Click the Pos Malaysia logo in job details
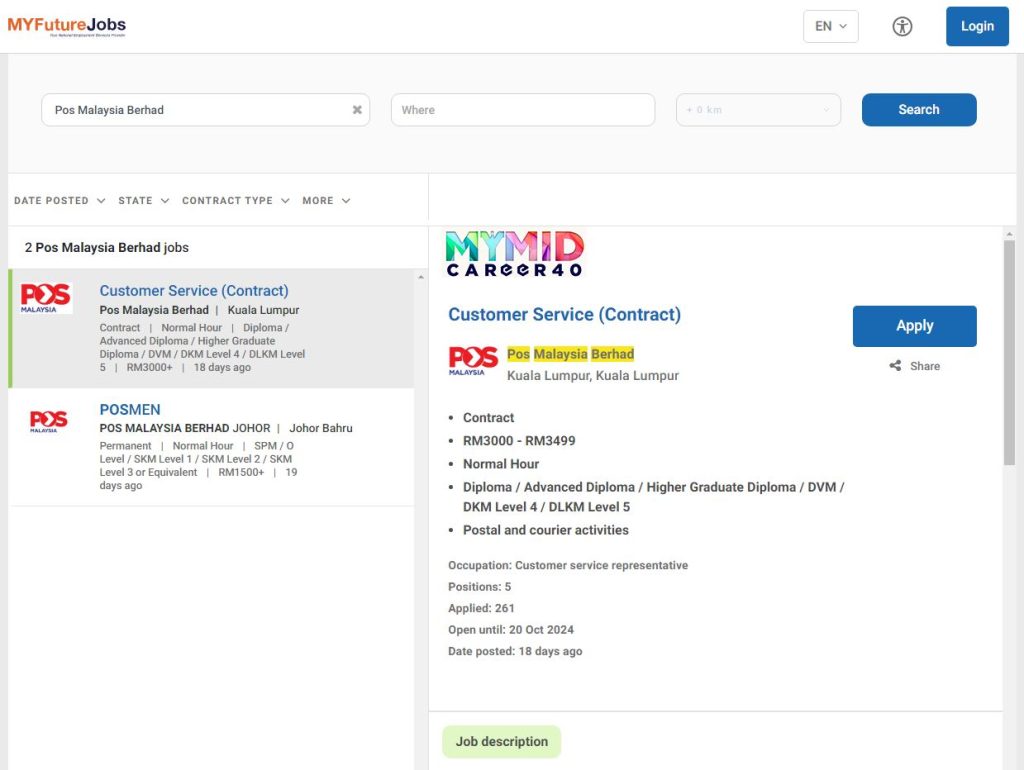Image resolution: width=1024 pixels, height=770 pixels. (x=473, y=361)
